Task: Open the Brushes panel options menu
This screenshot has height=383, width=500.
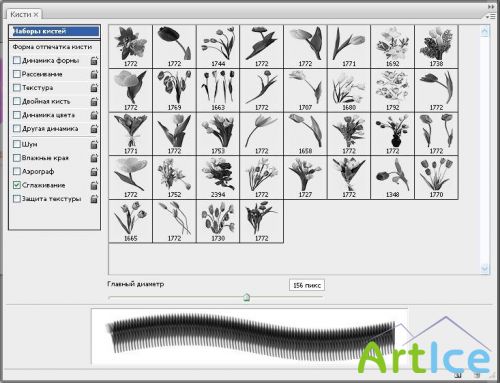Action: 490,16
